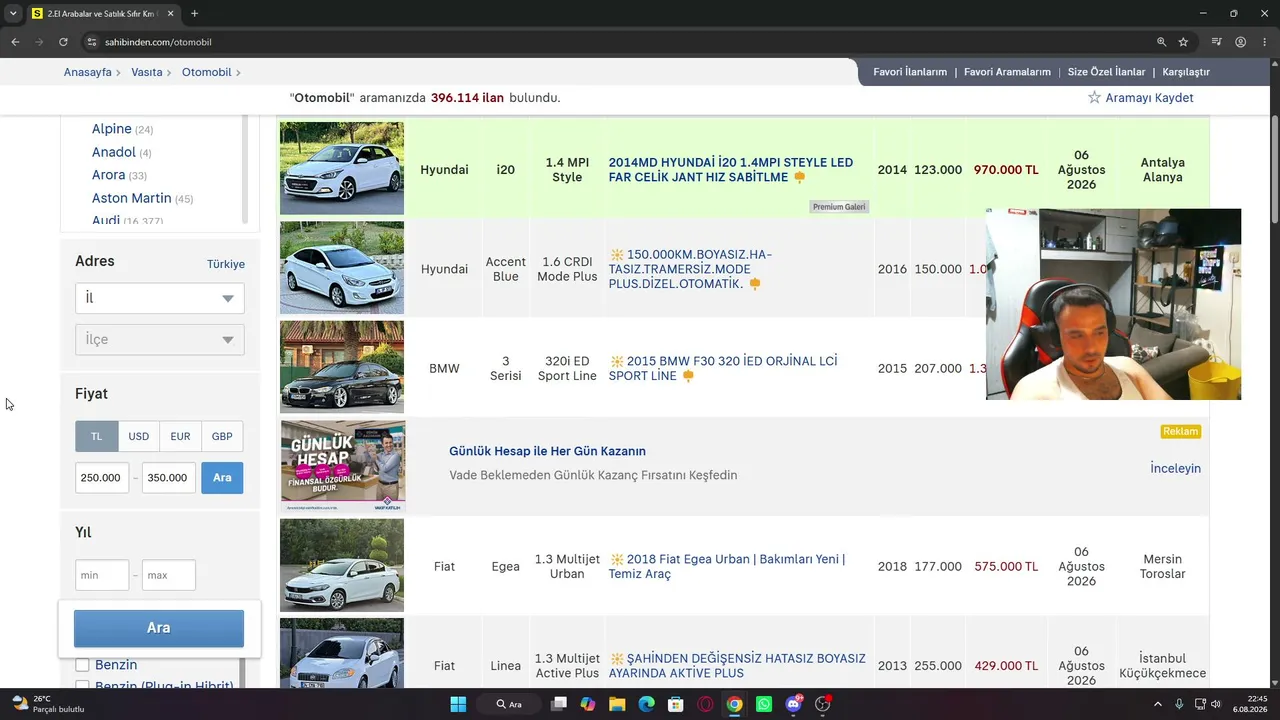Open the Karşılaştır menu item

tap(1186, 72)
